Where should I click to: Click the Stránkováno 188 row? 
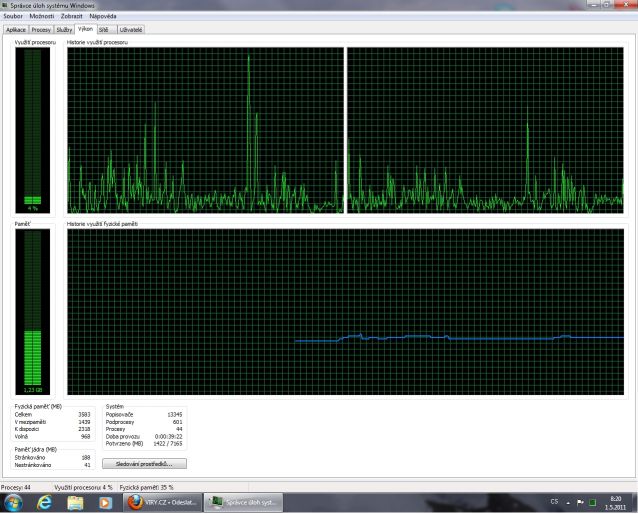52,457
